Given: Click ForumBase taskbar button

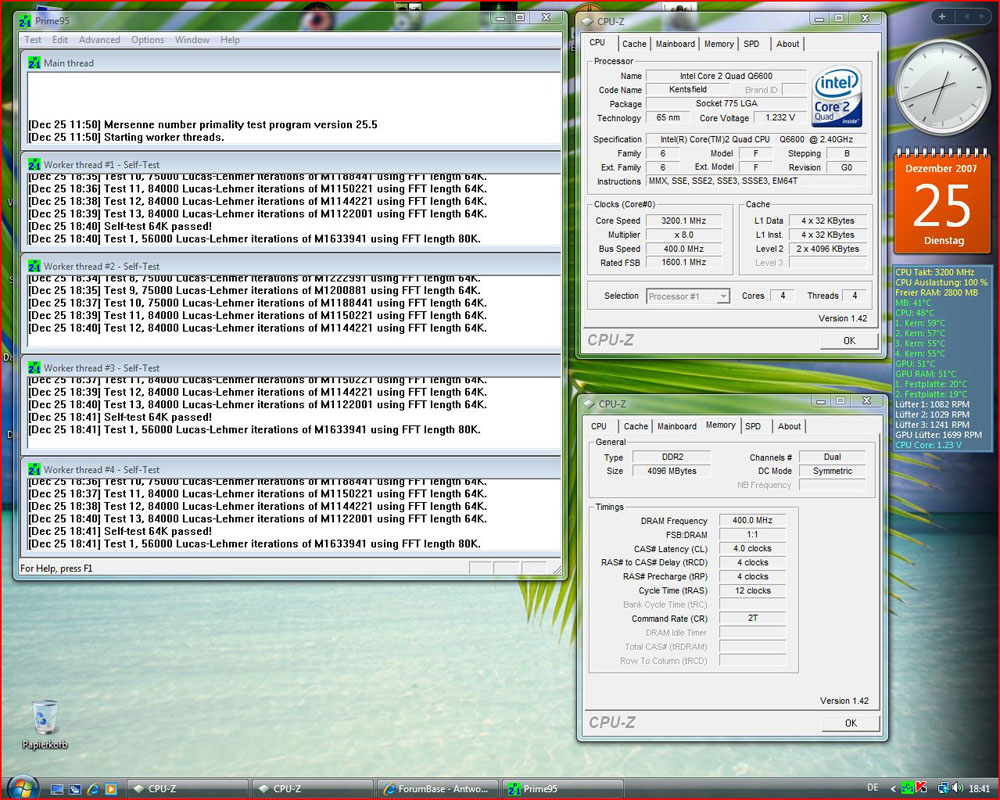Looking at the screenshot, I should [x=438, y=789].
